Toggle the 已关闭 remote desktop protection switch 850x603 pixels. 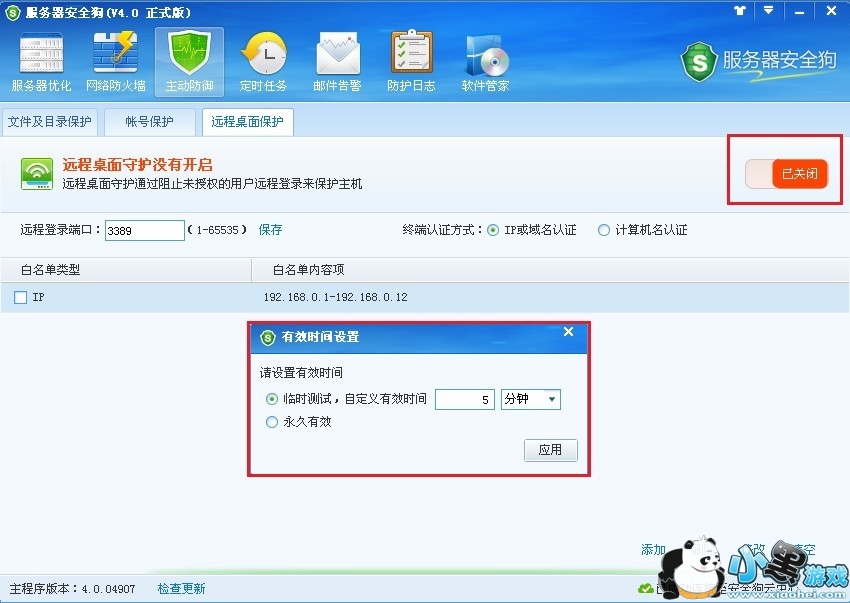pyautogui.click(x=787, y=174)
